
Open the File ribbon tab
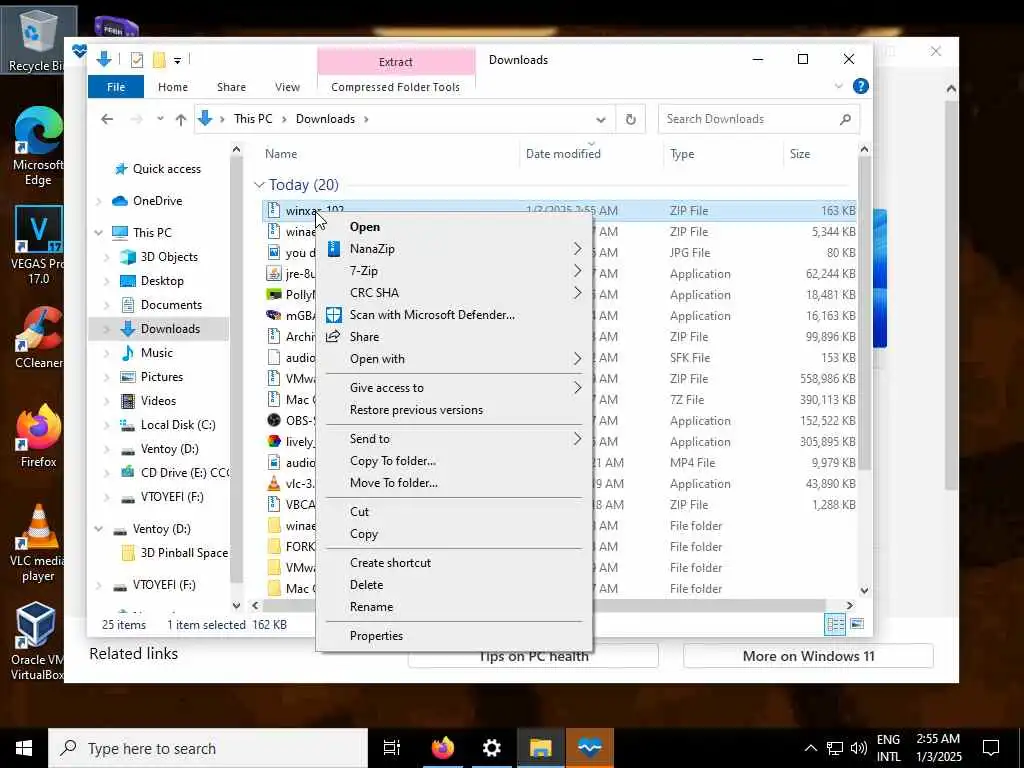click(x=116, y=87)
